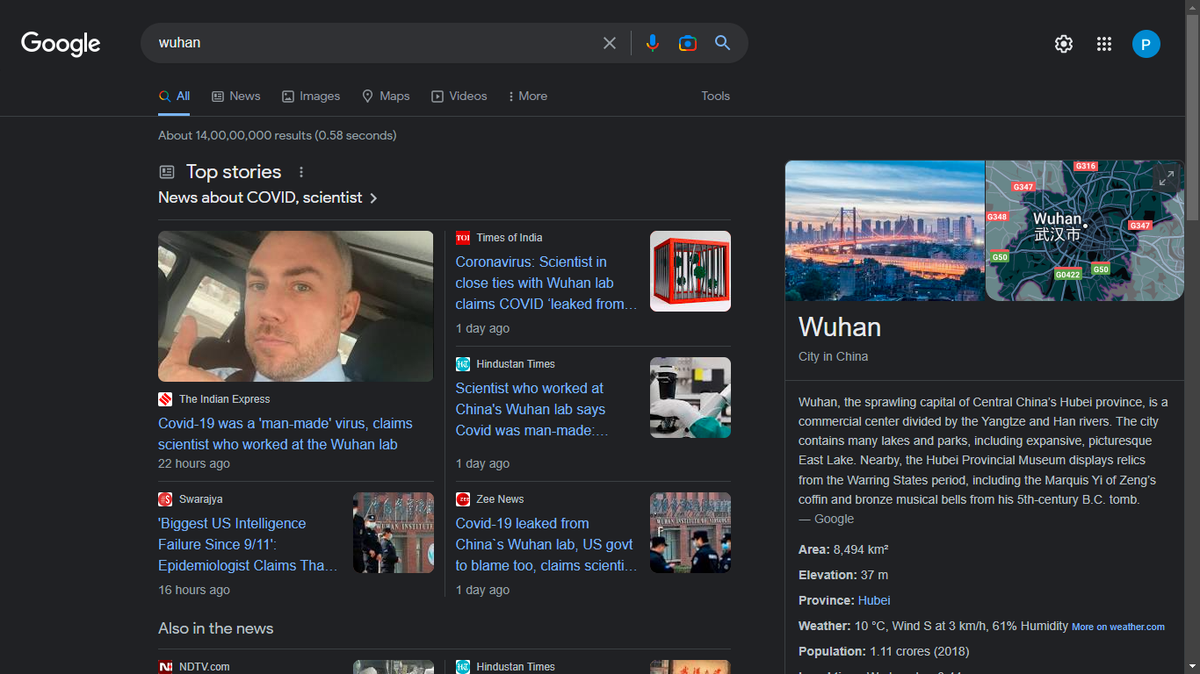Click 'Area: 8,494 km²' text
Viewport: 1200px width, 674px height.
pos(844,550)
